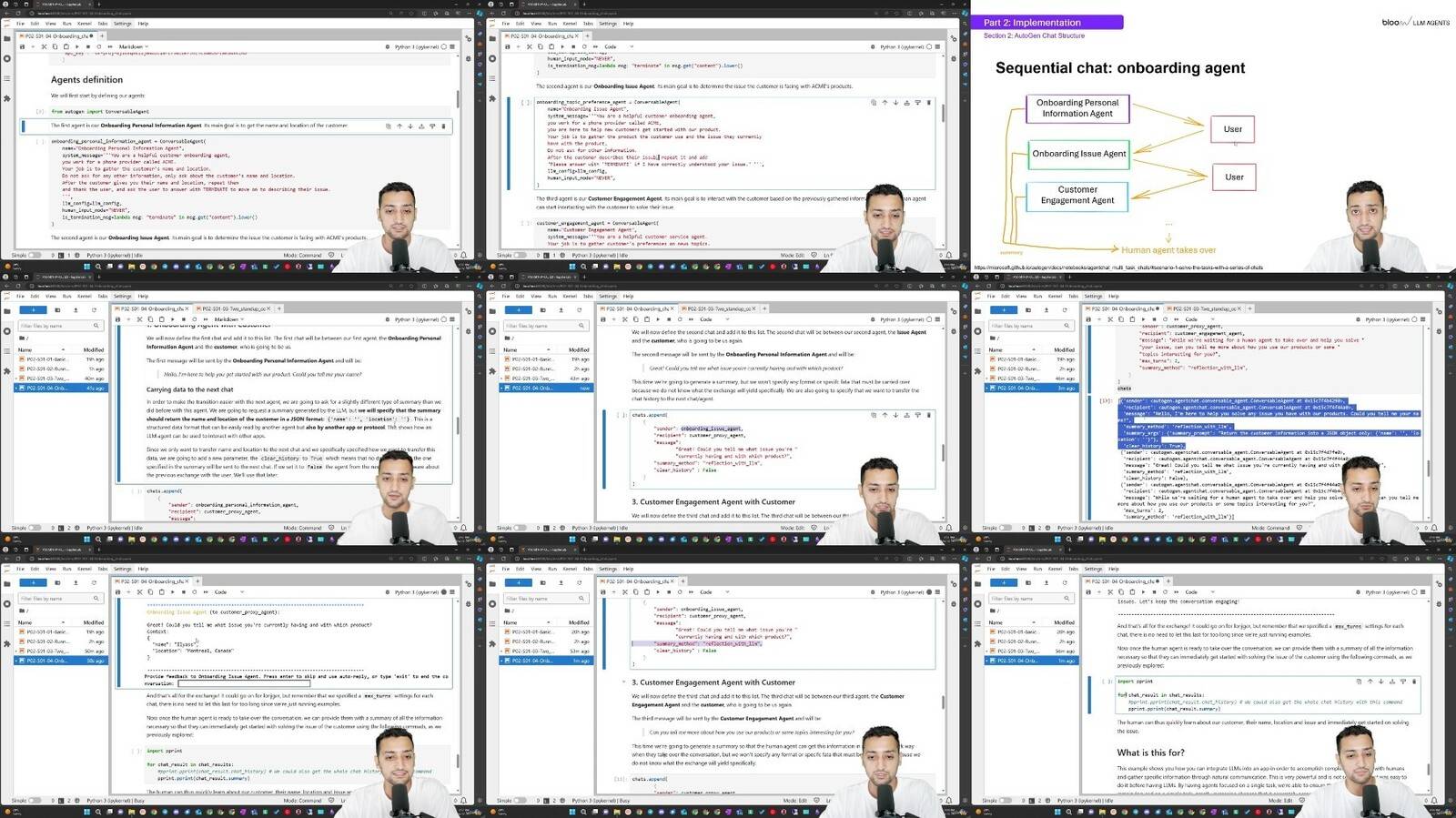Open running kernels sidebar in Agents definition frame
The width and height of the screenshot is (1456, 818).
coord(7,58)
